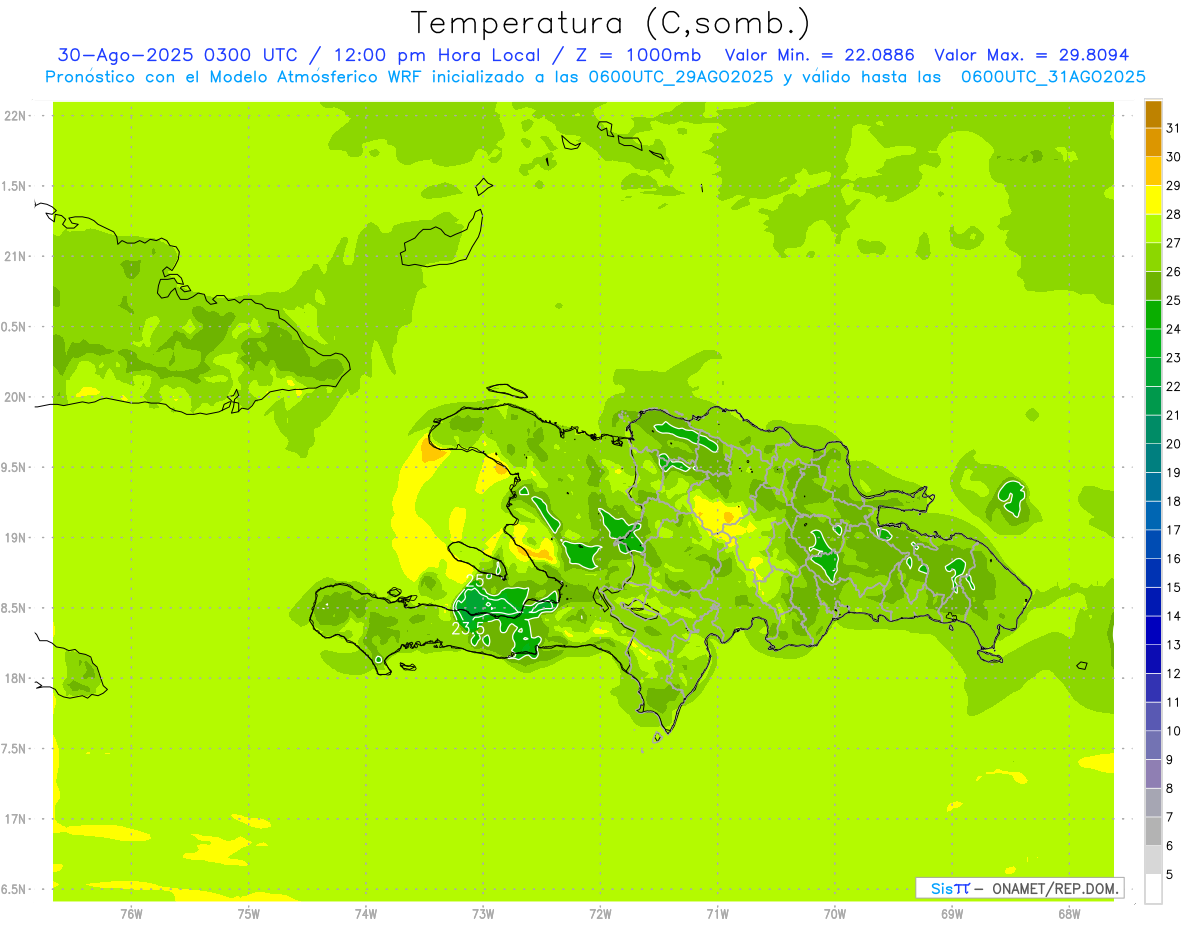1200x927 pixels.
Task: Click the '25' contour label over Haiti
Action: click(x=479, y=579)
